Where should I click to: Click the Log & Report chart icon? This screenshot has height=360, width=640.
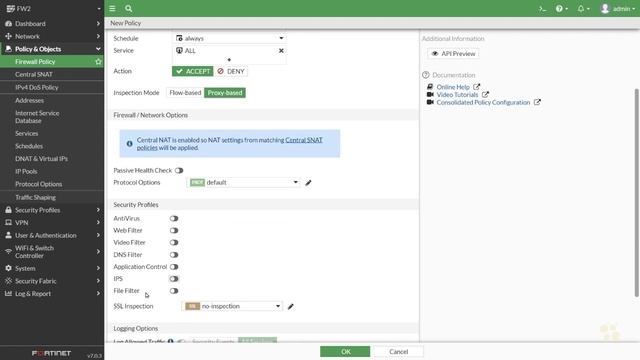click(x=8, y=293)
